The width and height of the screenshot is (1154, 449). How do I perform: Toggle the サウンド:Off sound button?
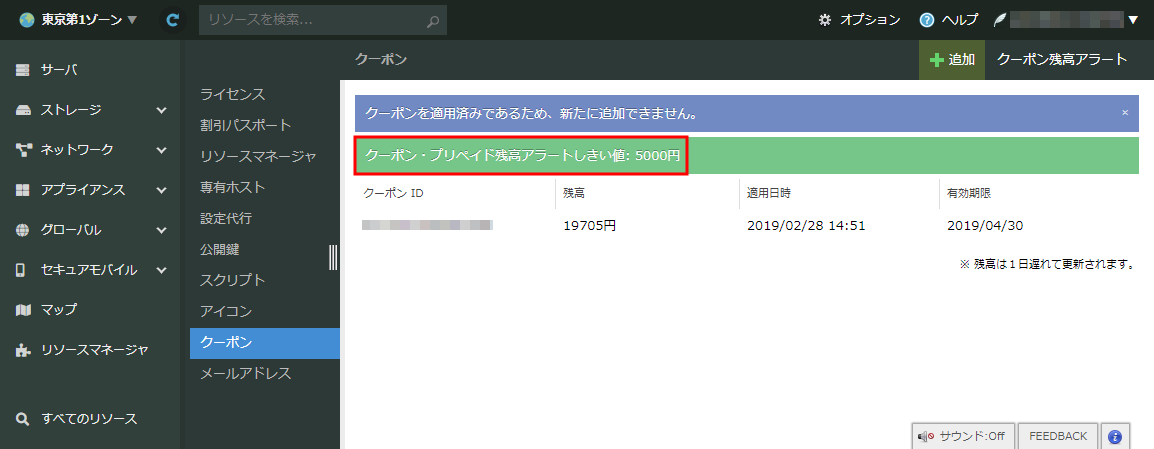pyautogui.click(x=964, y=436)
